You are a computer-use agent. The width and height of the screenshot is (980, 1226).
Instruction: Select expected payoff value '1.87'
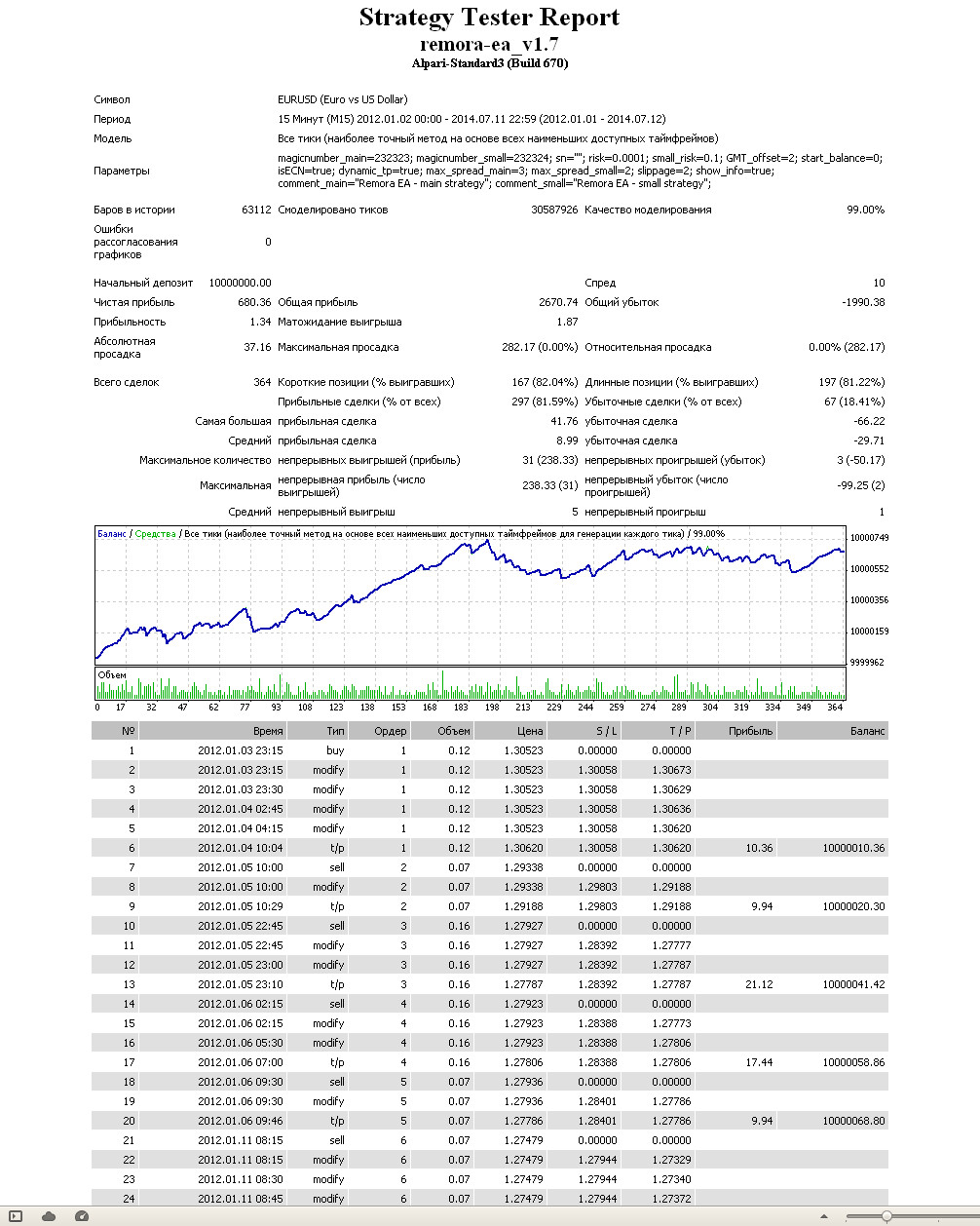[568, 322]
